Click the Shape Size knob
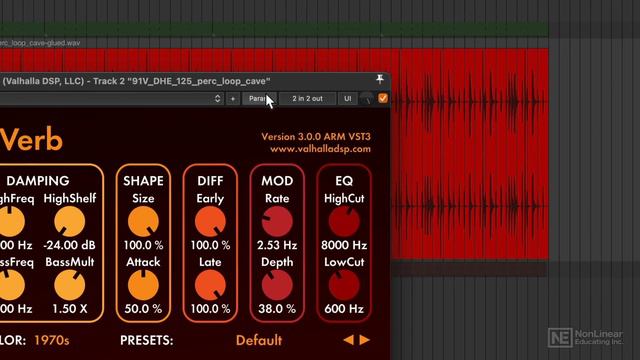Viewport: 640px width, 360px height. [x=143, y=221]
